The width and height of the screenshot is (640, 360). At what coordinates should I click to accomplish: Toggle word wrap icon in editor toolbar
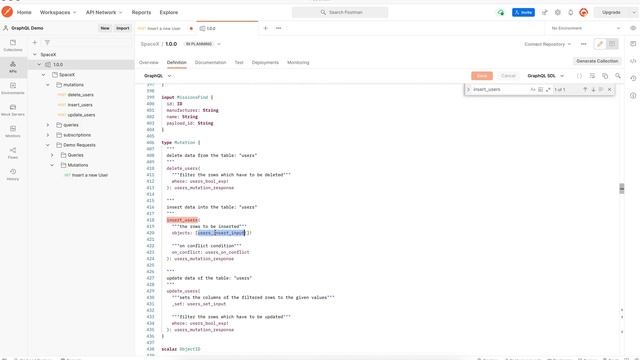(x=592, y=76)
